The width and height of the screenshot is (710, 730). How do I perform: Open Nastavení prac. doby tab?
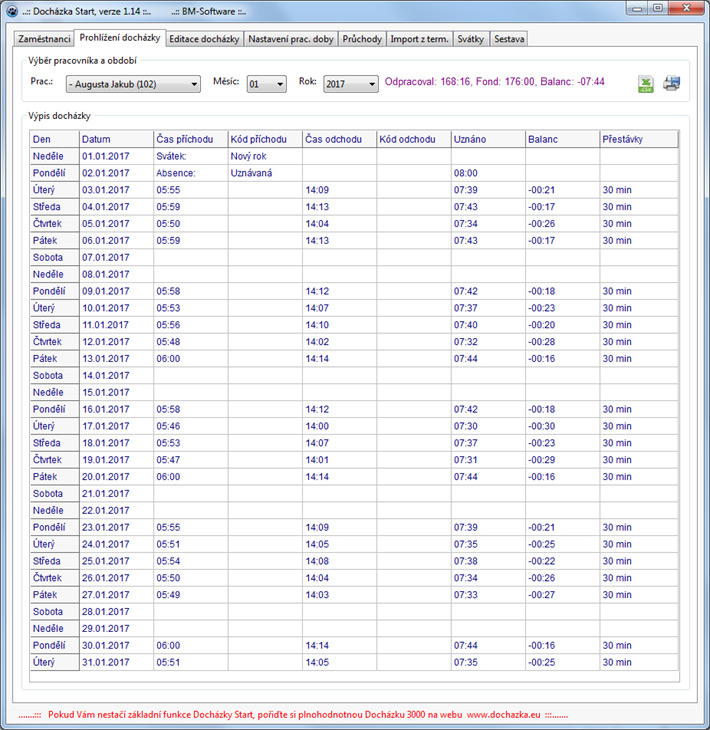click(x=291, y=39)
